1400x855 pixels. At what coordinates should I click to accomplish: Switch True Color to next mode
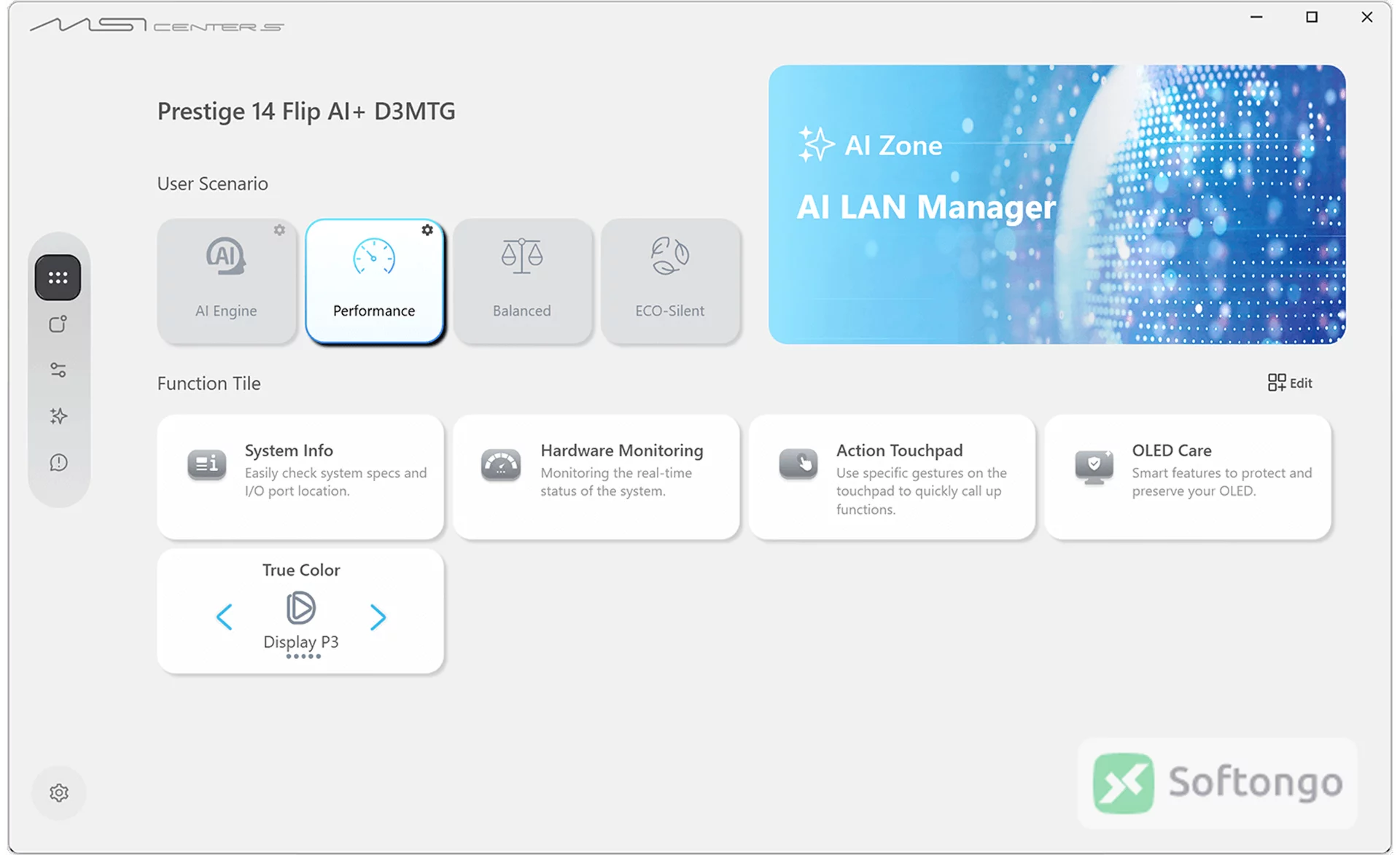(x=378, y=617)
